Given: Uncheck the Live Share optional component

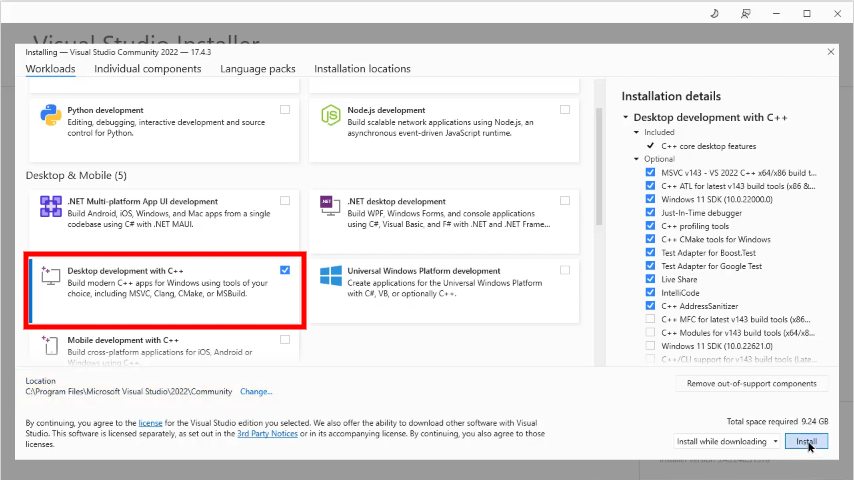Looking at the screenshot, I should pos(651,280).
